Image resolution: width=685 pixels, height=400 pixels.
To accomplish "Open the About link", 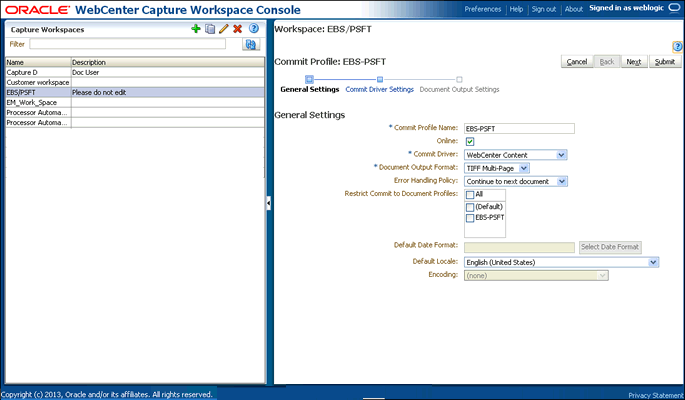I will (x=574, y=9).
